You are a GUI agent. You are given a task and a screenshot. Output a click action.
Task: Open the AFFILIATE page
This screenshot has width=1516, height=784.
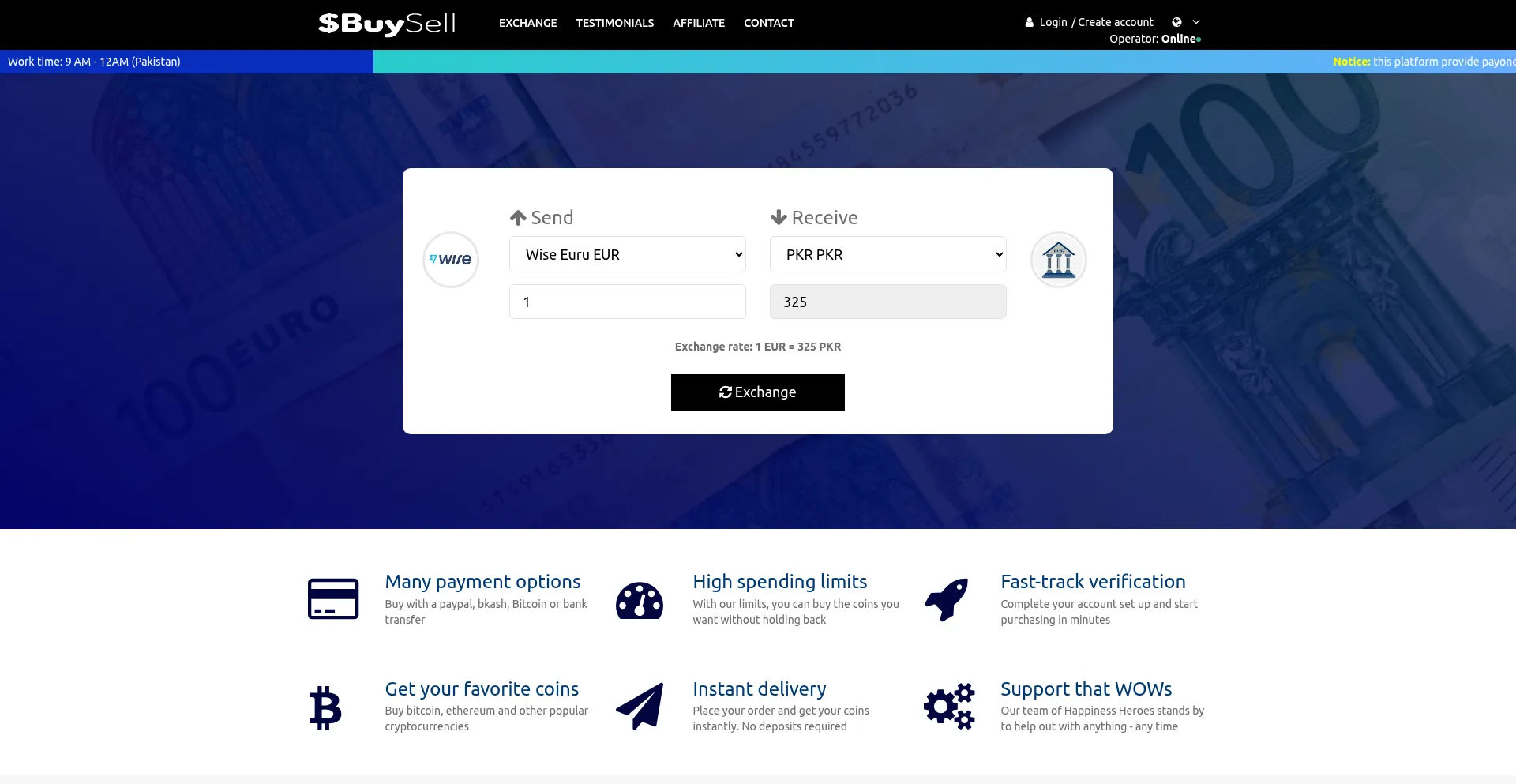(699, 23)
